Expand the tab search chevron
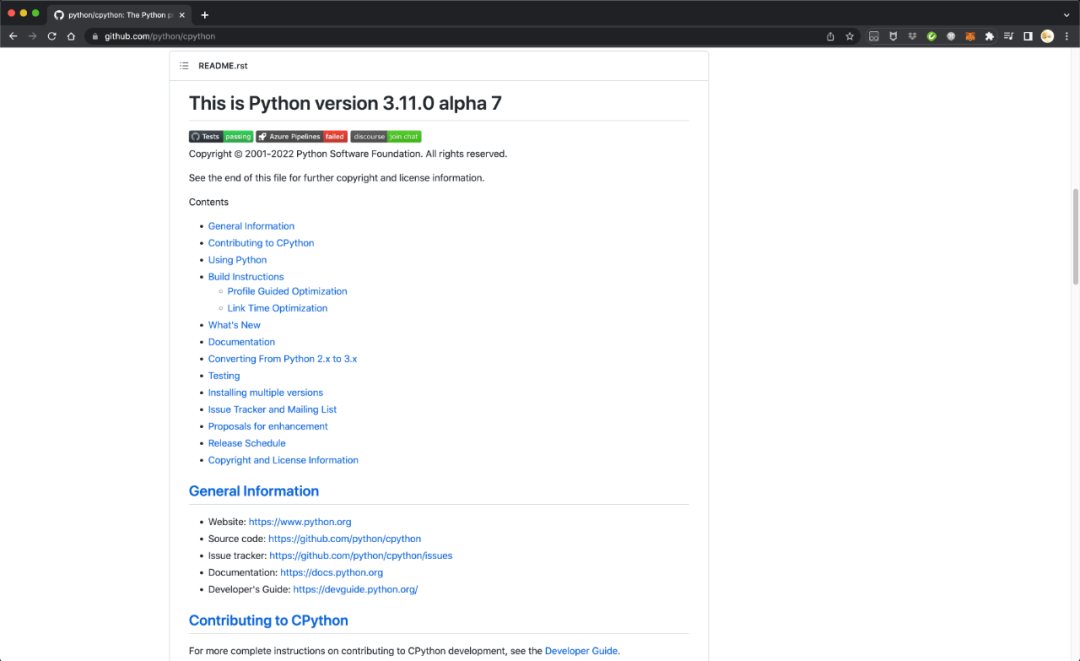Screen dimensions: 1080x661 (1066, 14)
